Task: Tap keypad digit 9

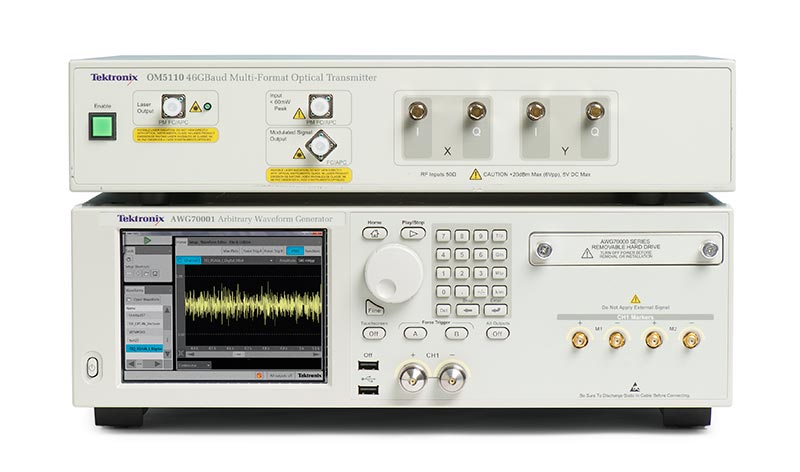Action: (x=480, y=236)
